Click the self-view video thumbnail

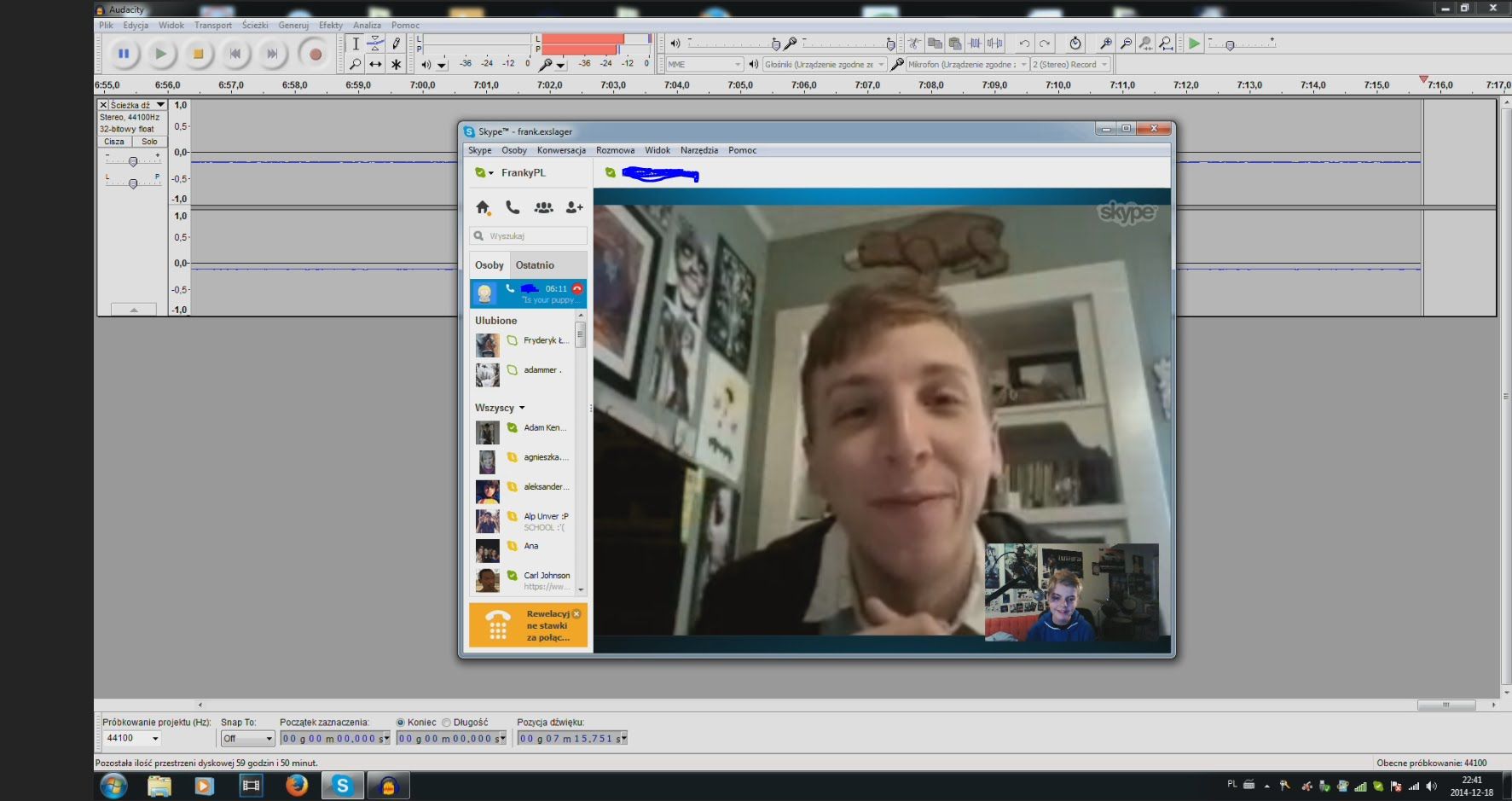pyautogui.click(x=1071, y=592)
